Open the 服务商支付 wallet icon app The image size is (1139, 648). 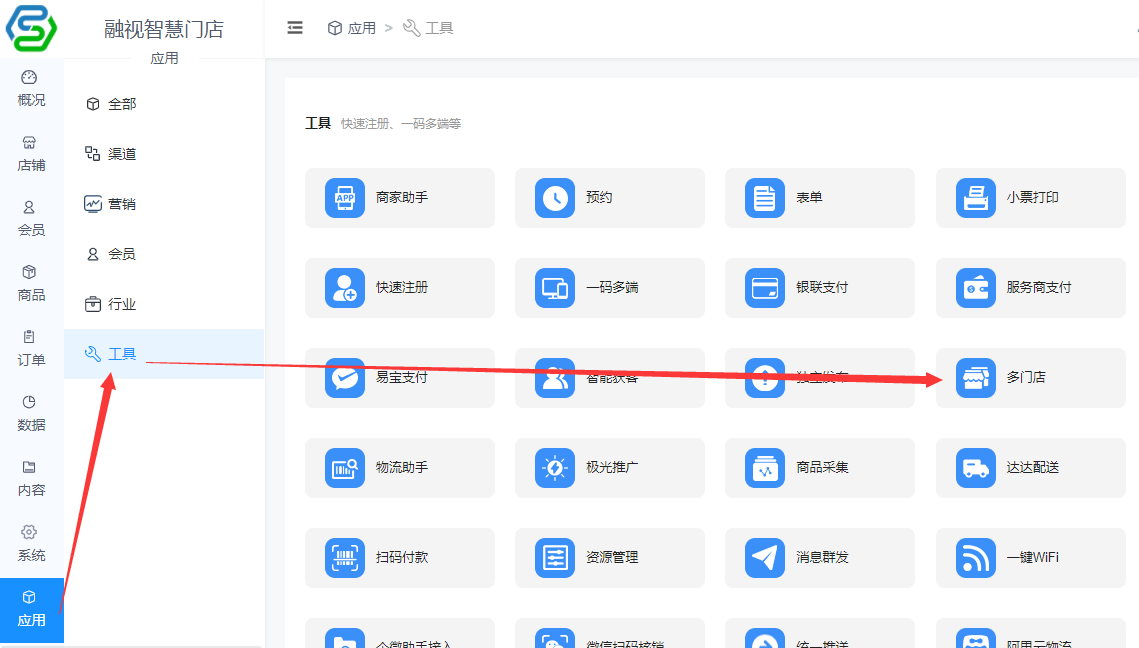(x=1030, y=288)
